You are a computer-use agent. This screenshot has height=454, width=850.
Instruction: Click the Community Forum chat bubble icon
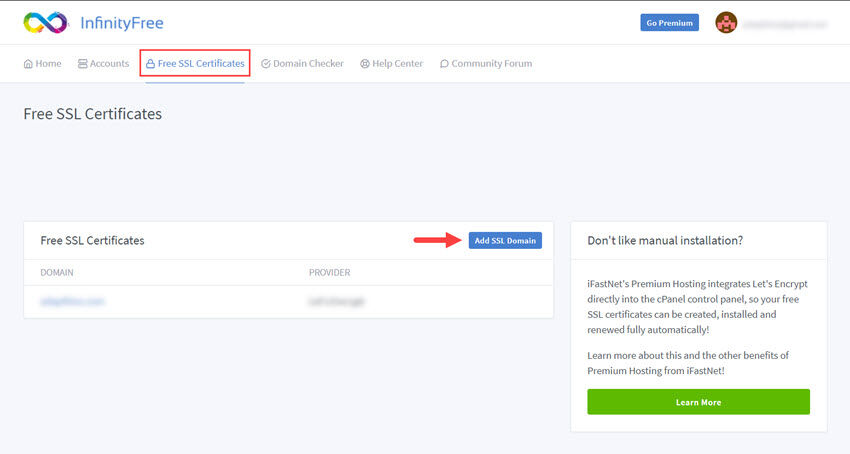point(444,64)
